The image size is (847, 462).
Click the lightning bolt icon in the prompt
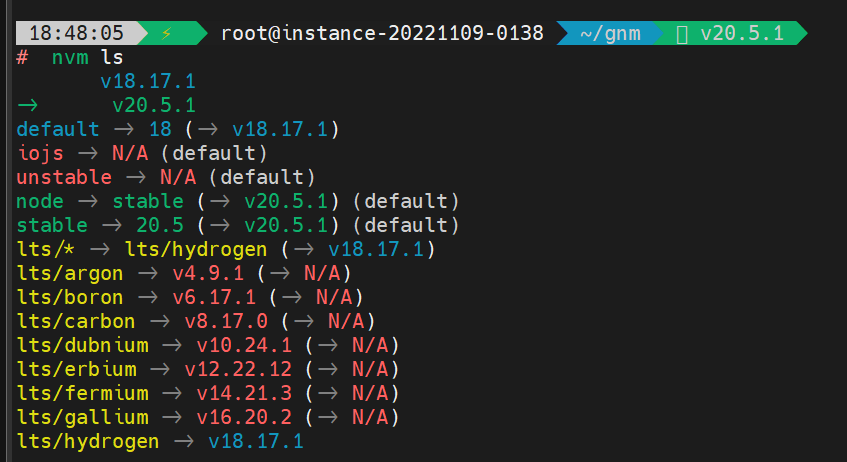pos(166,33)
